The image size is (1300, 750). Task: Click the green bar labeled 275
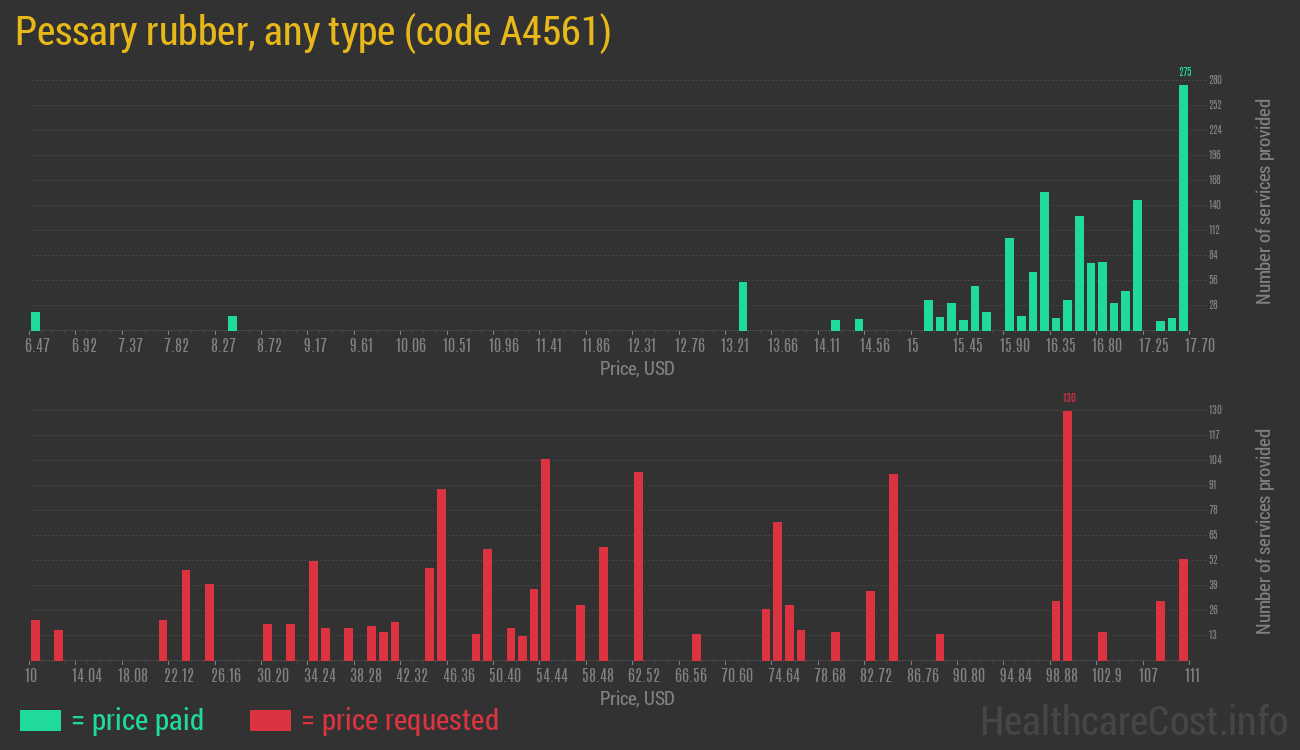click(x=1183, y=208)
